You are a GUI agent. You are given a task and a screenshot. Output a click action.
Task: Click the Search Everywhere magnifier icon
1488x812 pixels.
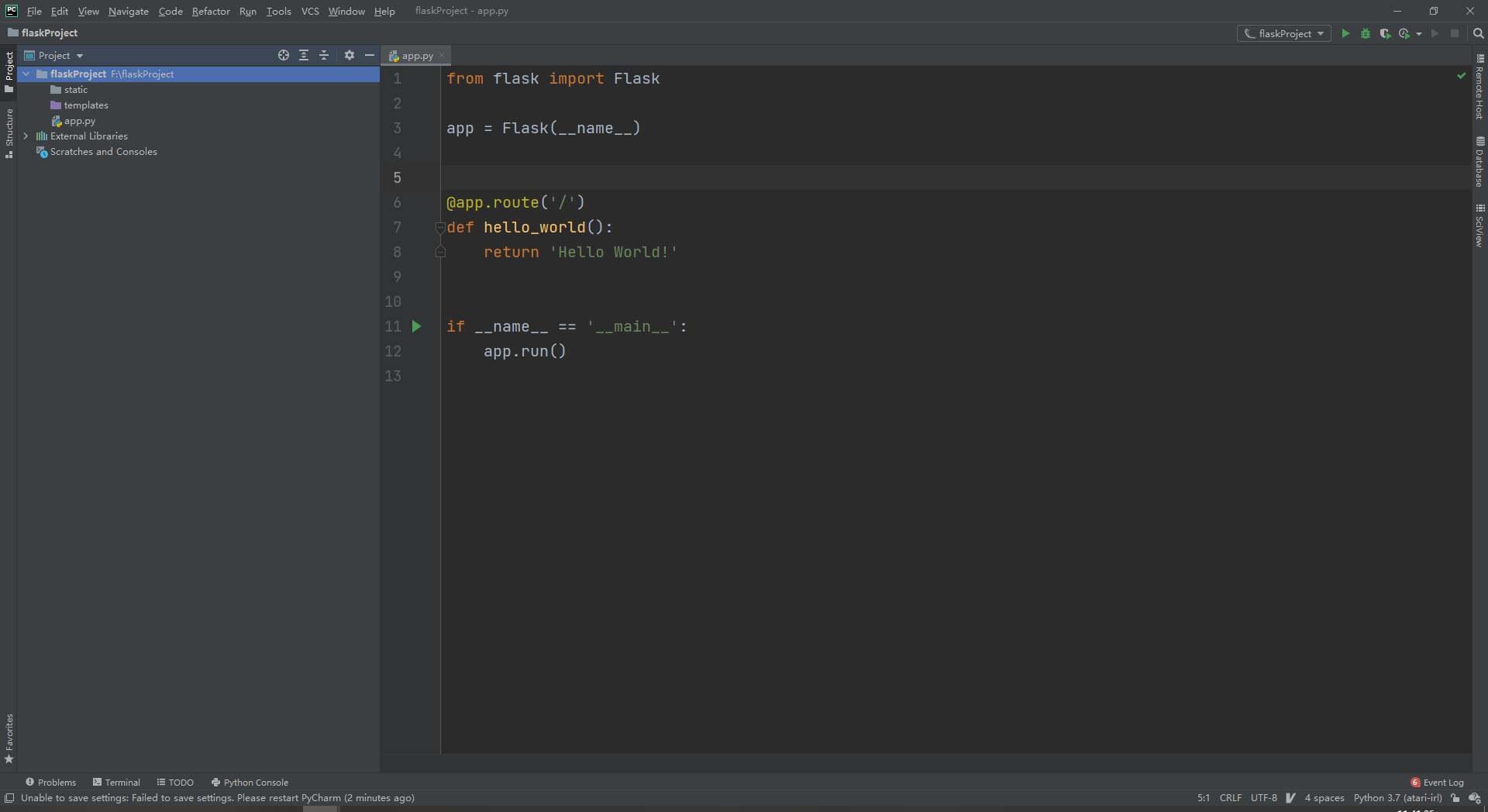point(1478,33)
